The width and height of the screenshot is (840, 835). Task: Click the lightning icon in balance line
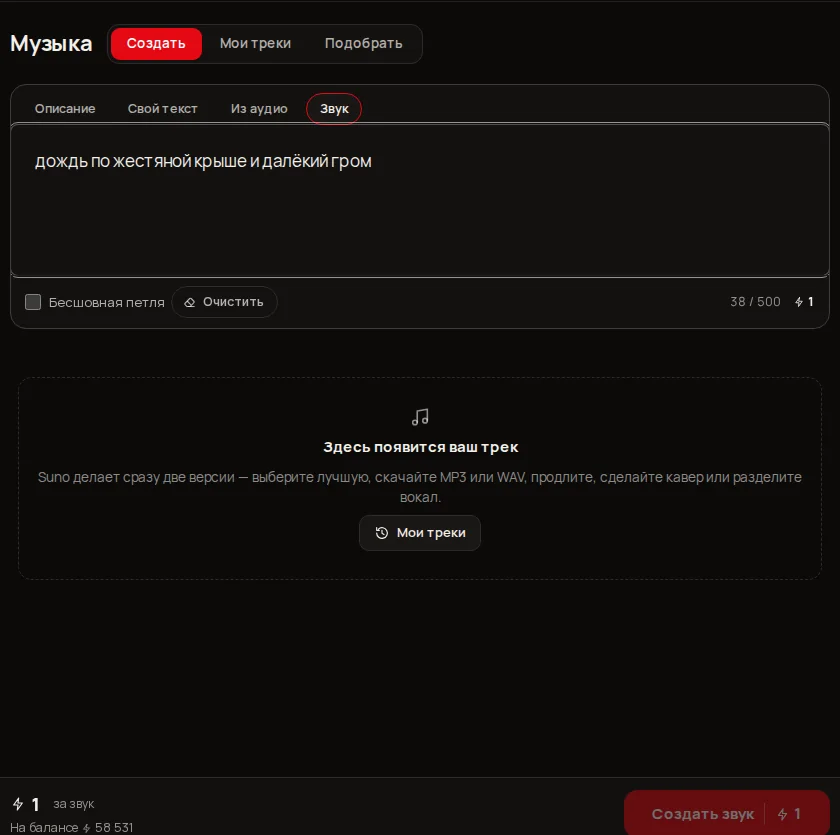click(86, 828)
